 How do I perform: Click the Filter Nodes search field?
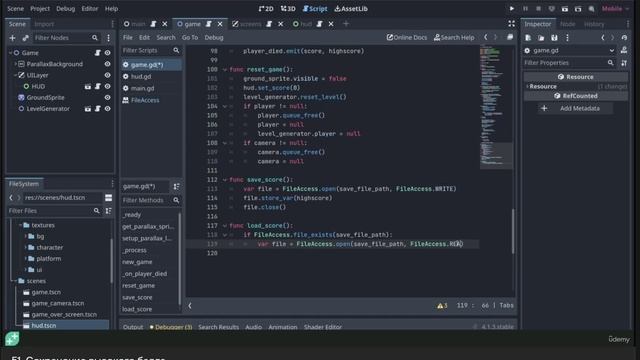(66, 38)
